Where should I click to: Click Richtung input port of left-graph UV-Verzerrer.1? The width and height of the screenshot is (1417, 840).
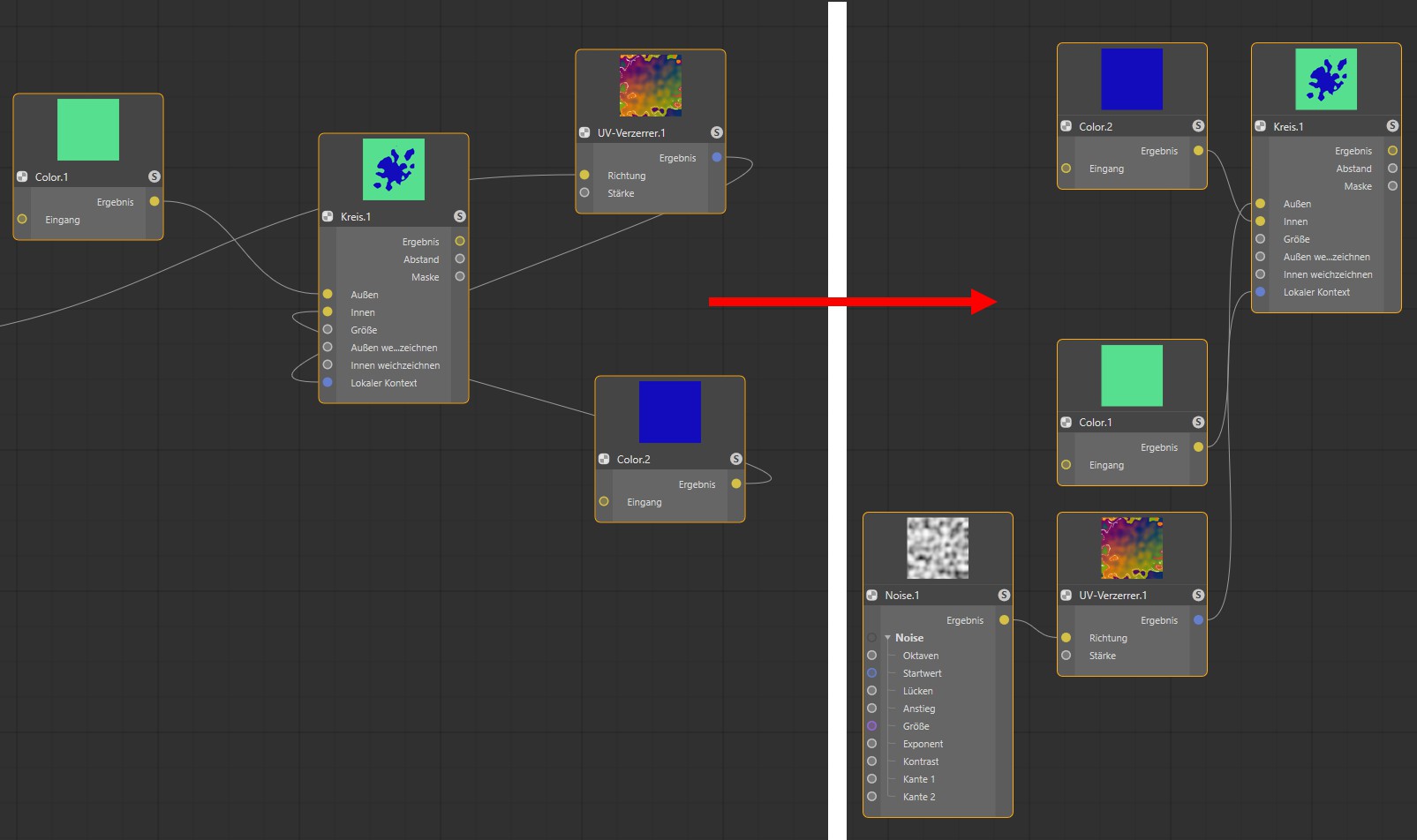click(x=584, y=176)
